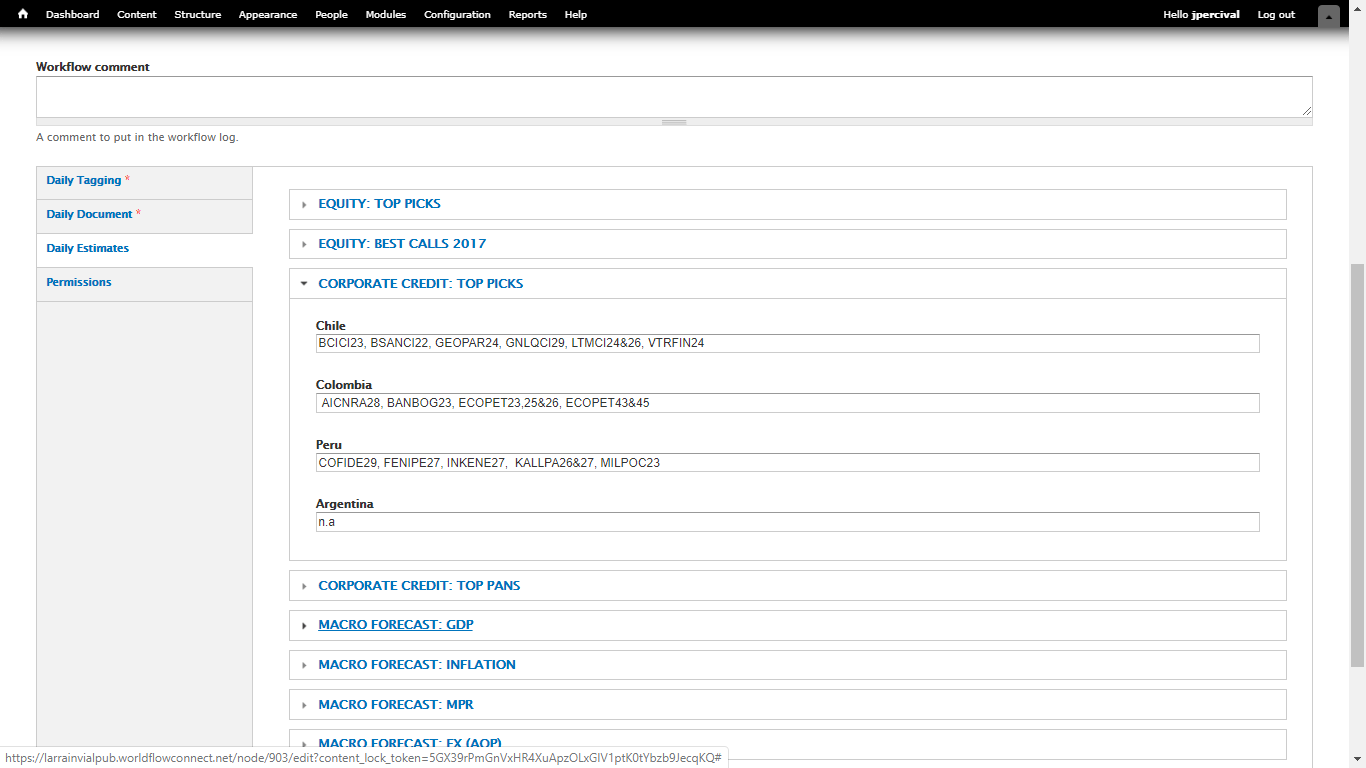Switch to the Daily Tagging tab
Image resolution: width=1366 pixels, height=768 pixels.
(84, 181)
